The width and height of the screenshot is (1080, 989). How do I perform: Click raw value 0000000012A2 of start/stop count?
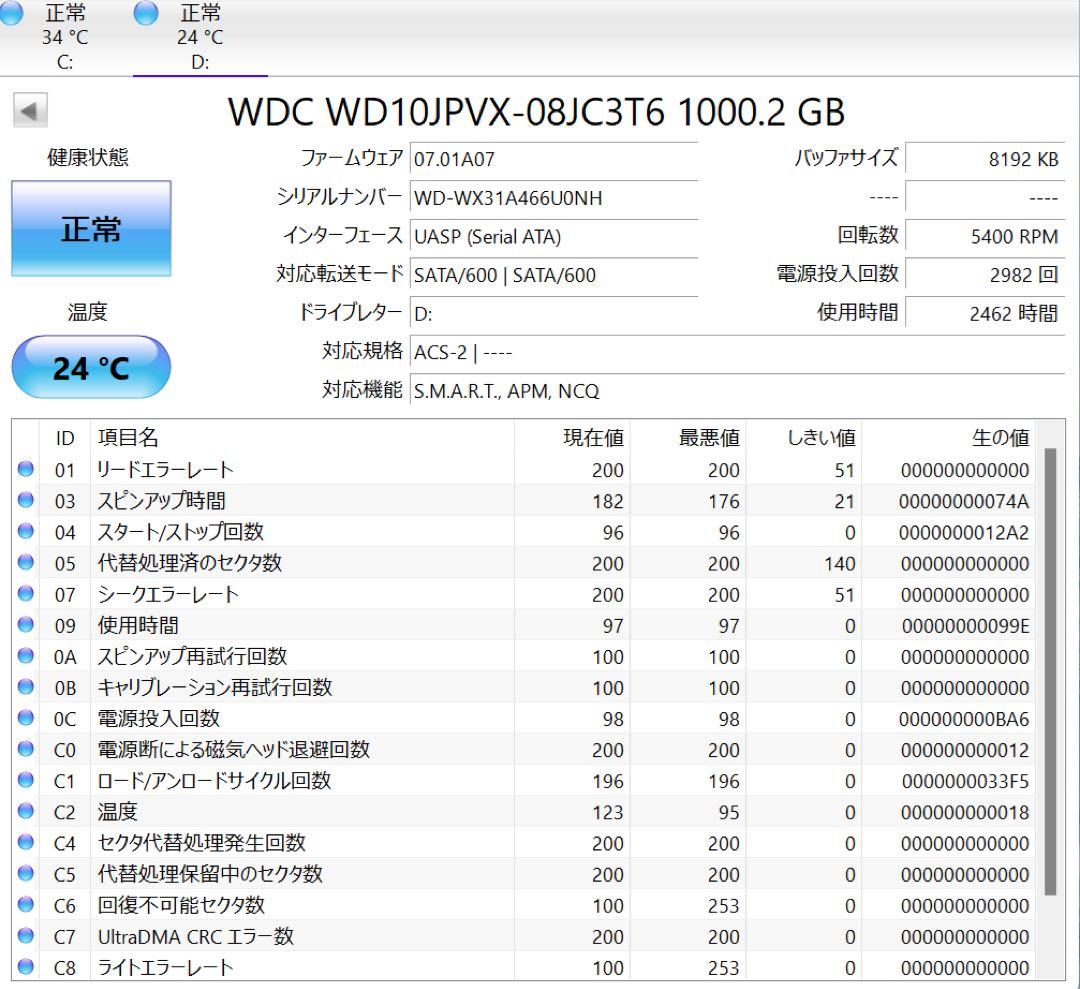tap(964, 532)
